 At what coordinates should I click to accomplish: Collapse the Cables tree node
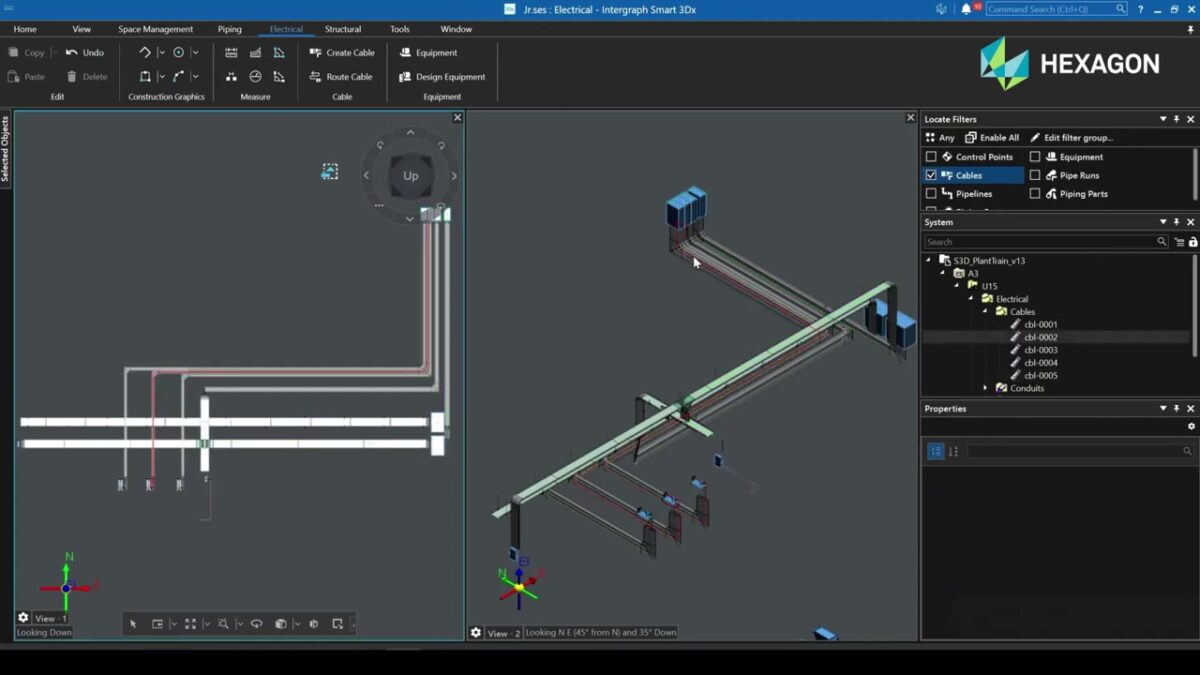(984, 312)
